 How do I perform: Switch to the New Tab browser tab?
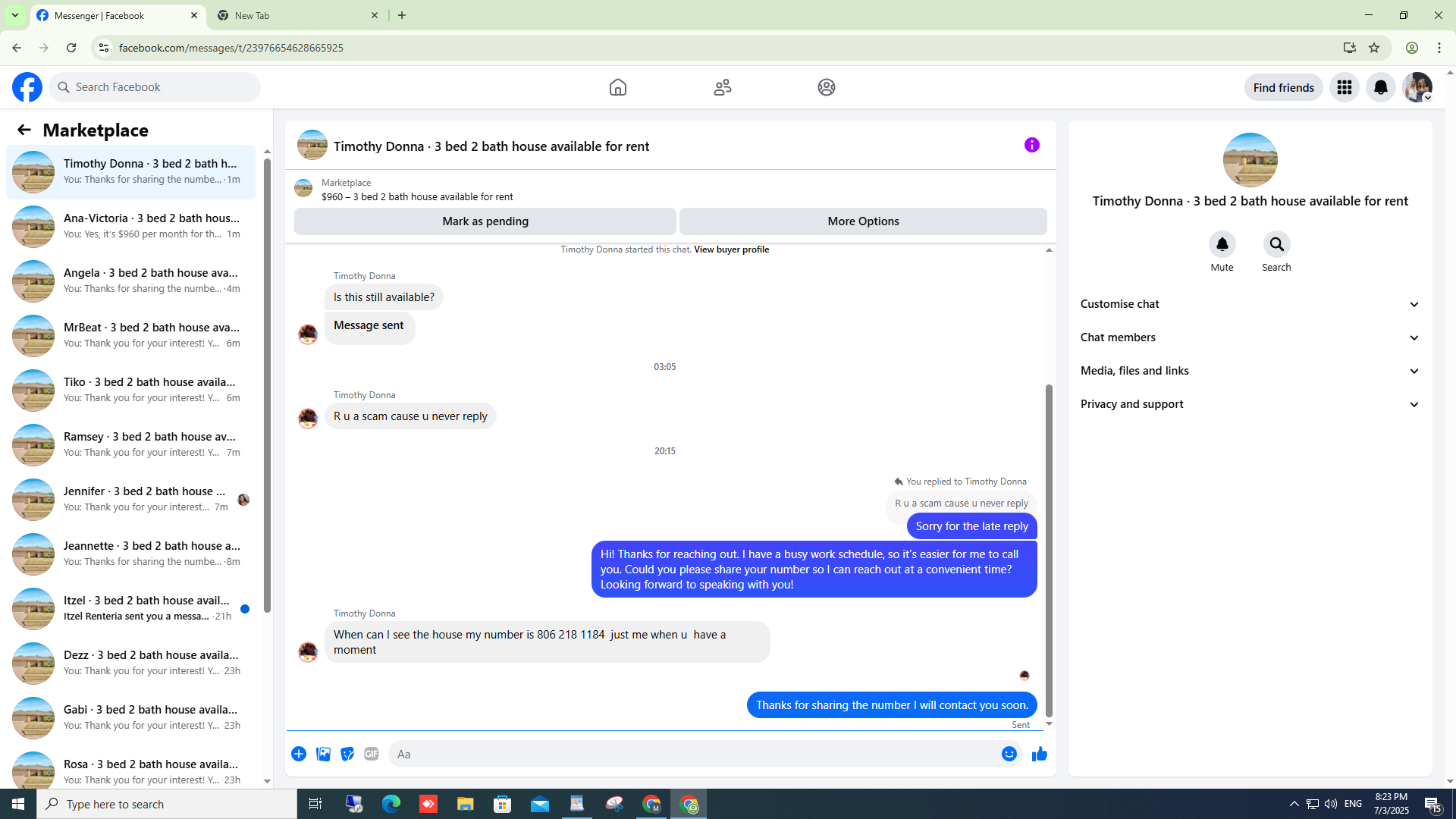pyautogui.click(x=296, y=15)
